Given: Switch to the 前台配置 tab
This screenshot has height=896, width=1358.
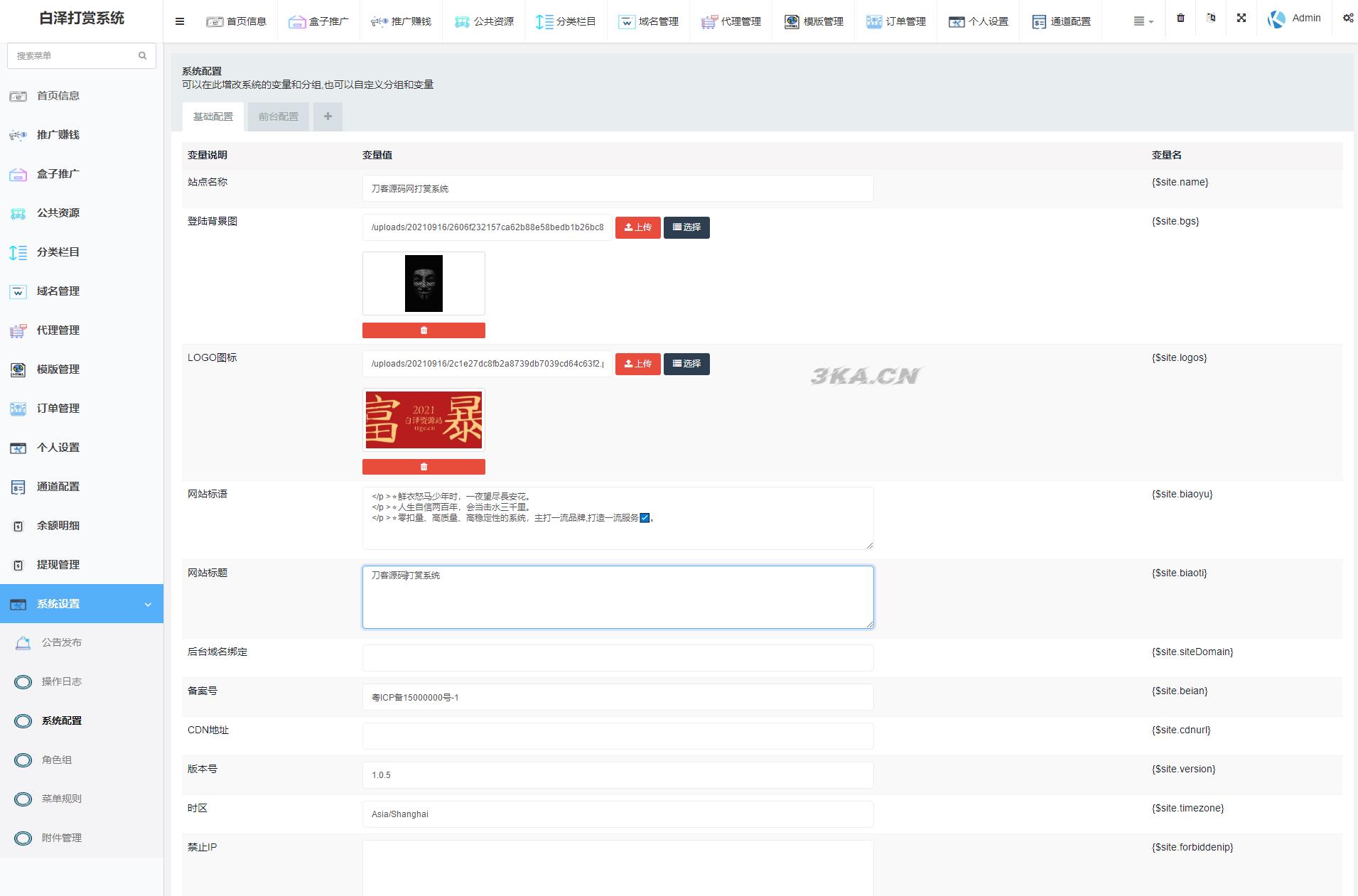Looking at the screenshot, I should coord(279,117).
